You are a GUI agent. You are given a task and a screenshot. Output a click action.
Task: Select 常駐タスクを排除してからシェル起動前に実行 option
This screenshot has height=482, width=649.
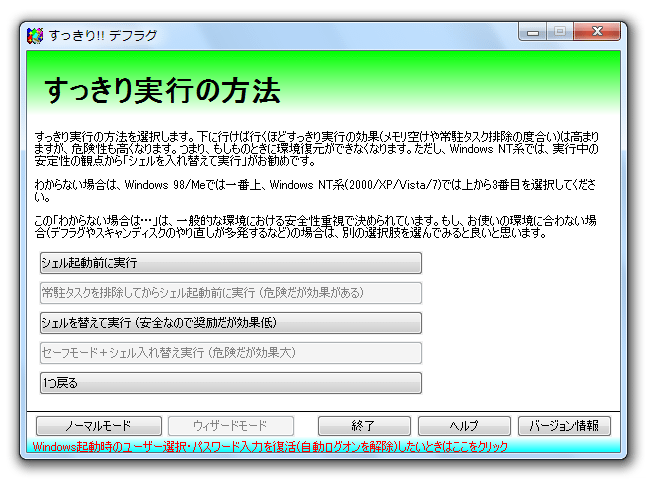pyautogui.click(x=231, y=293)
